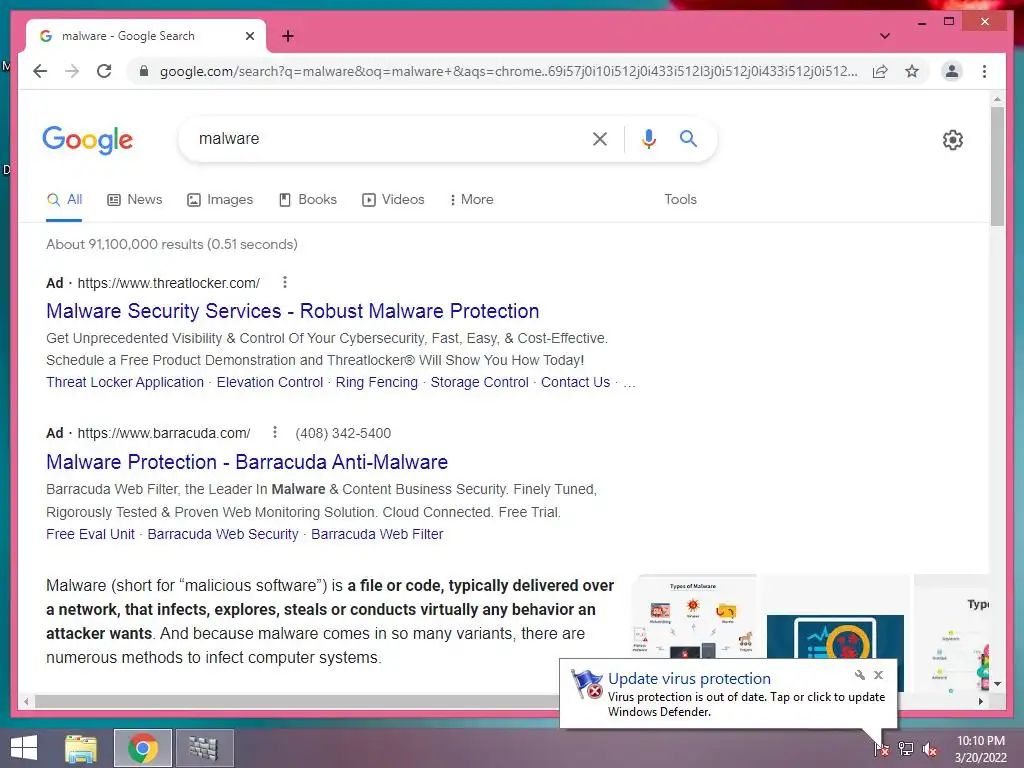The image size is (1024, 768).
Task: Open the Free Eval Unit sitelink
Action: coord(90,534)
